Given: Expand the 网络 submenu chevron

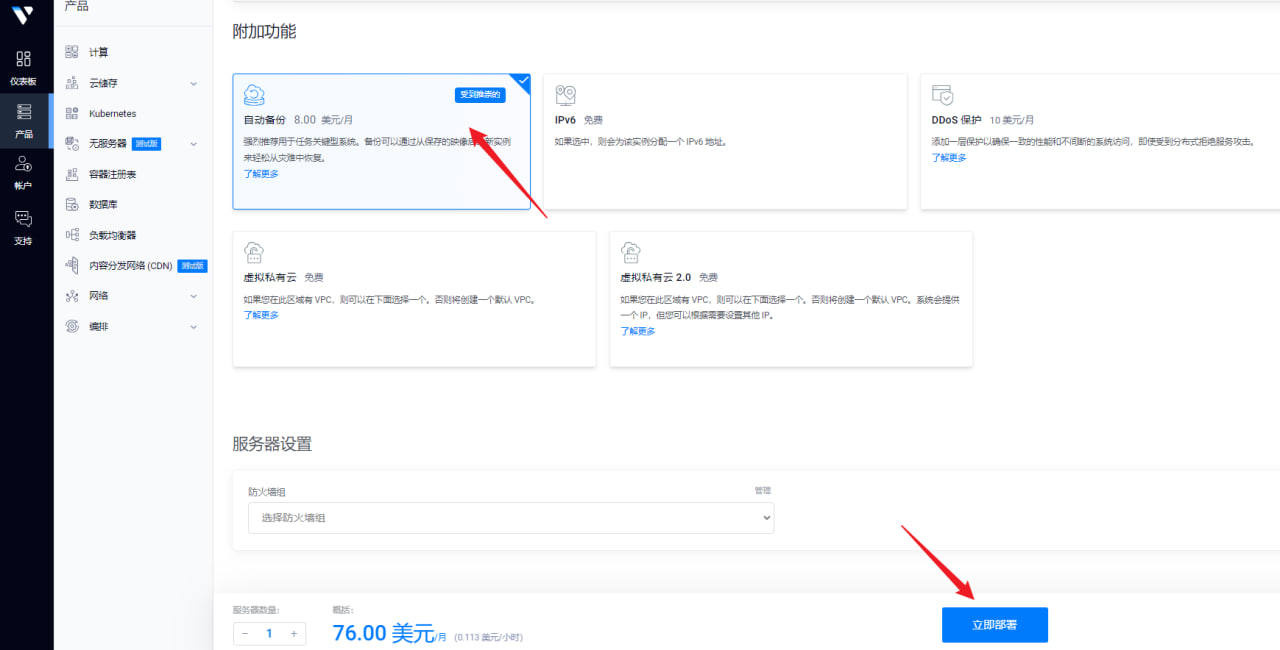Looking at the screenshot, I should point(193,296).
